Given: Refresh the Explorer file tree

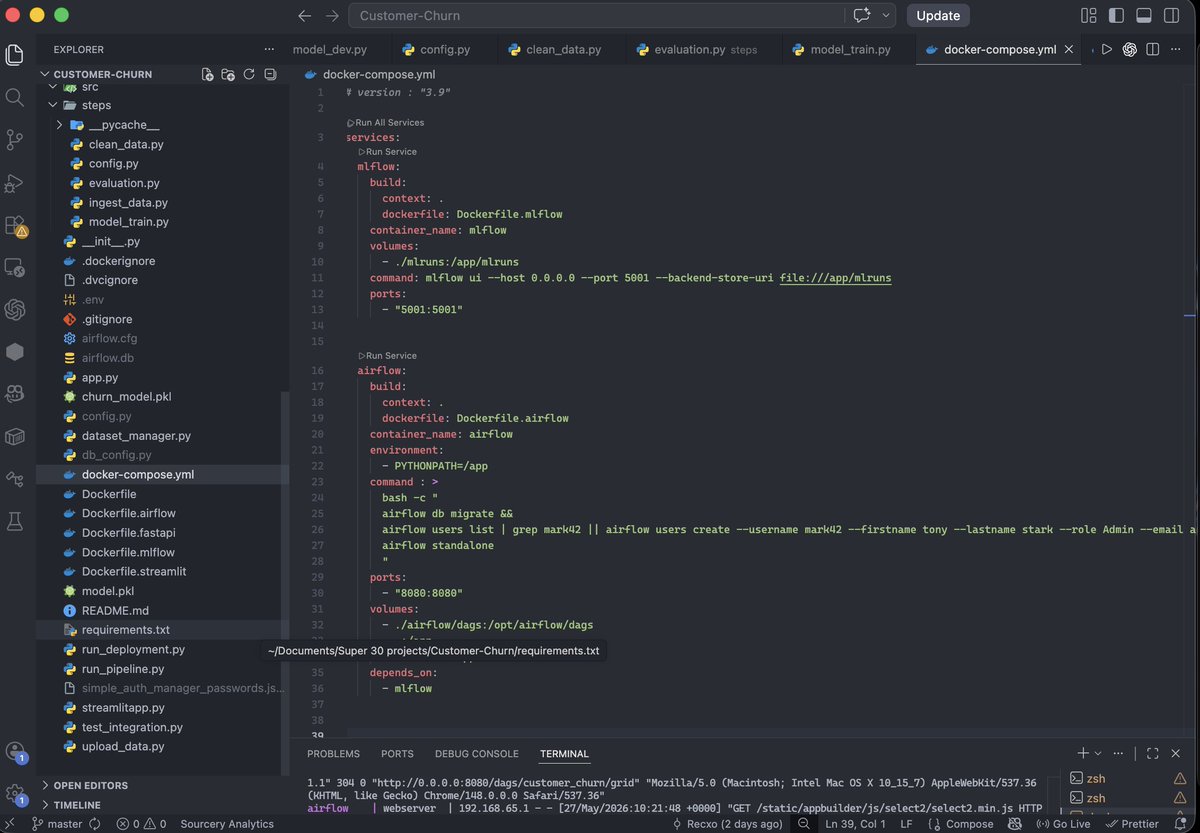Looking at the screenshot, I should (249, 74).
